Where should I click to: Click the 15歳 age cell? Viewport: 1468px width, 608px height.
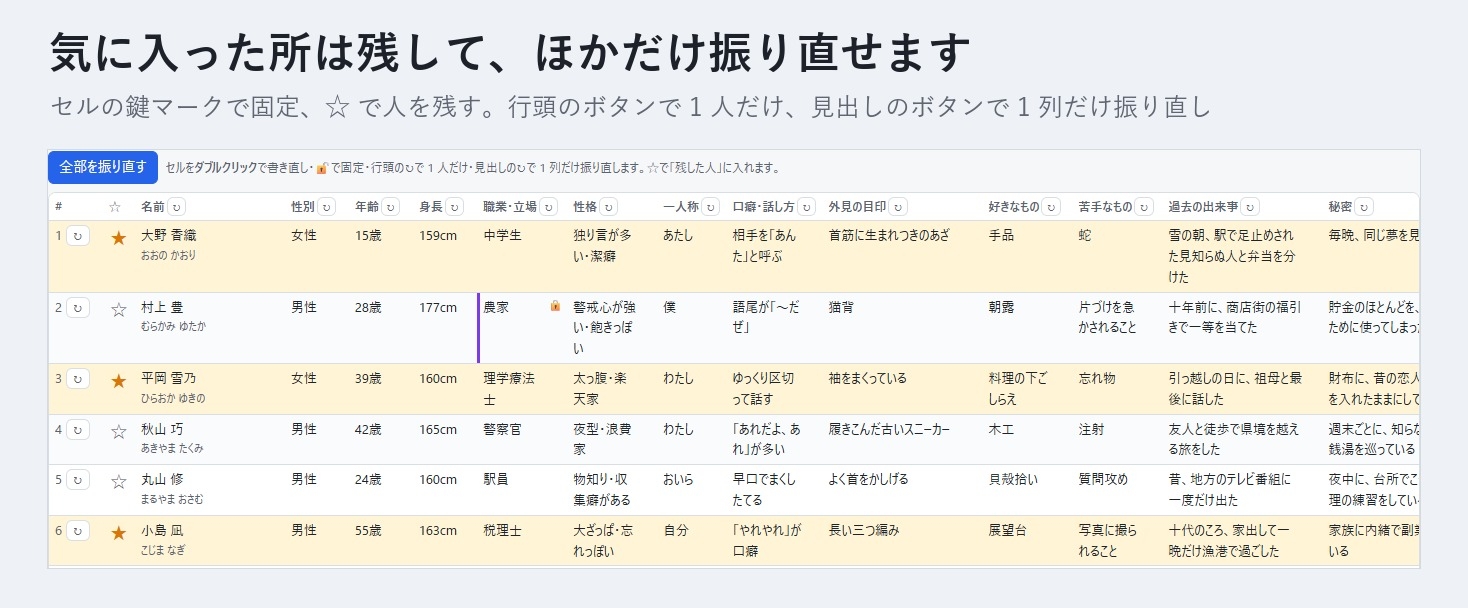pos(381,256)
